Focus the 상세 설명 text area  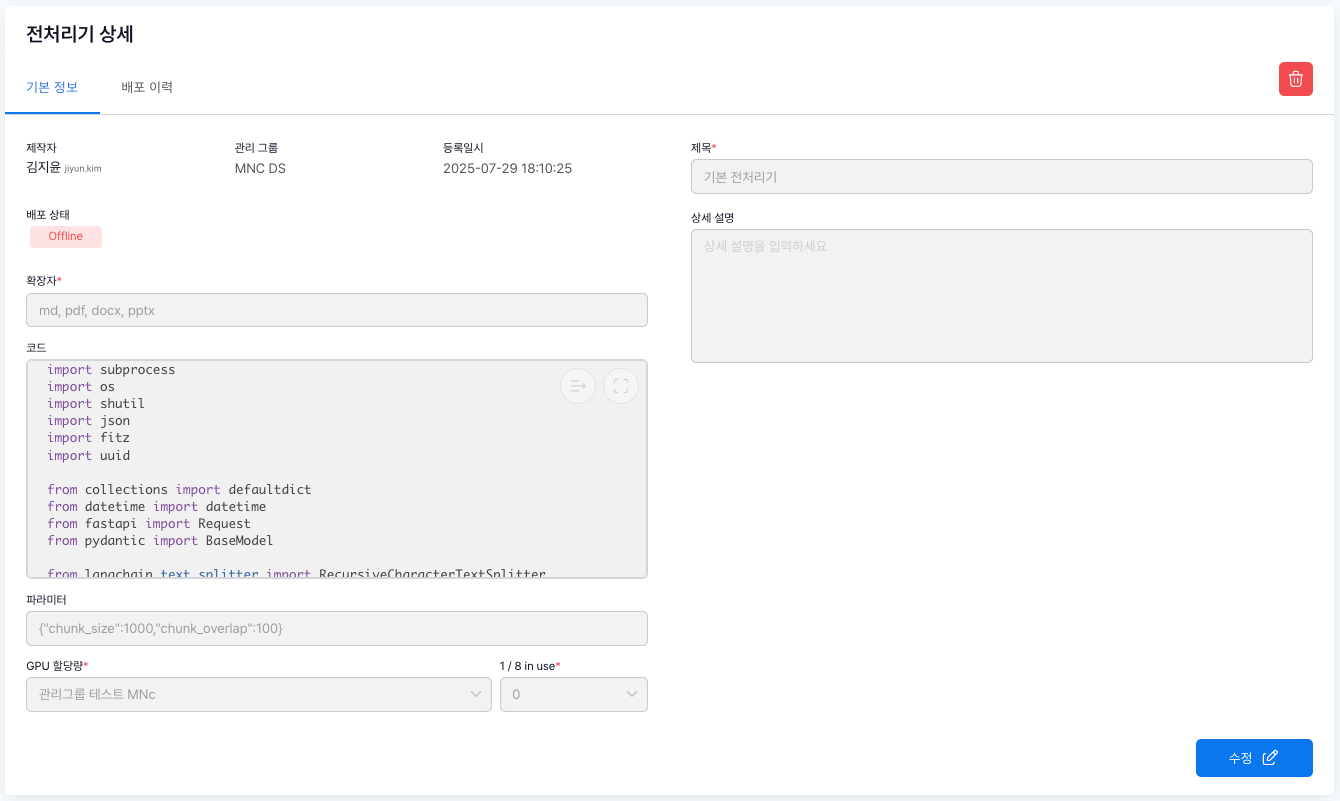[1001, 295]
